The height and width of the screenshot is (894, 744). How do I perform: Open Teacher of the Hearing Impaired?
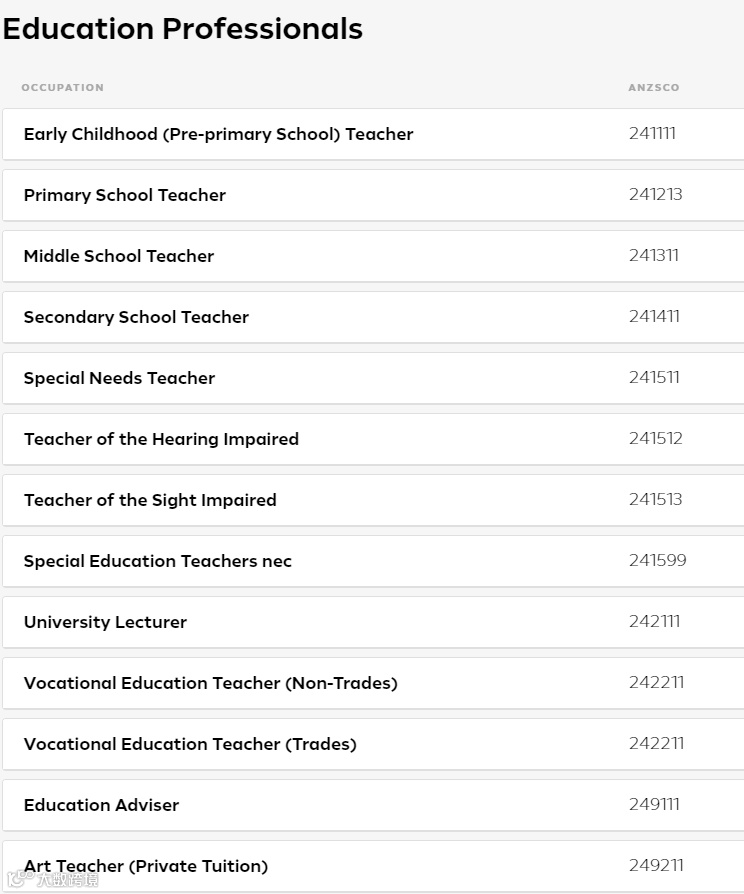[161, 439]
